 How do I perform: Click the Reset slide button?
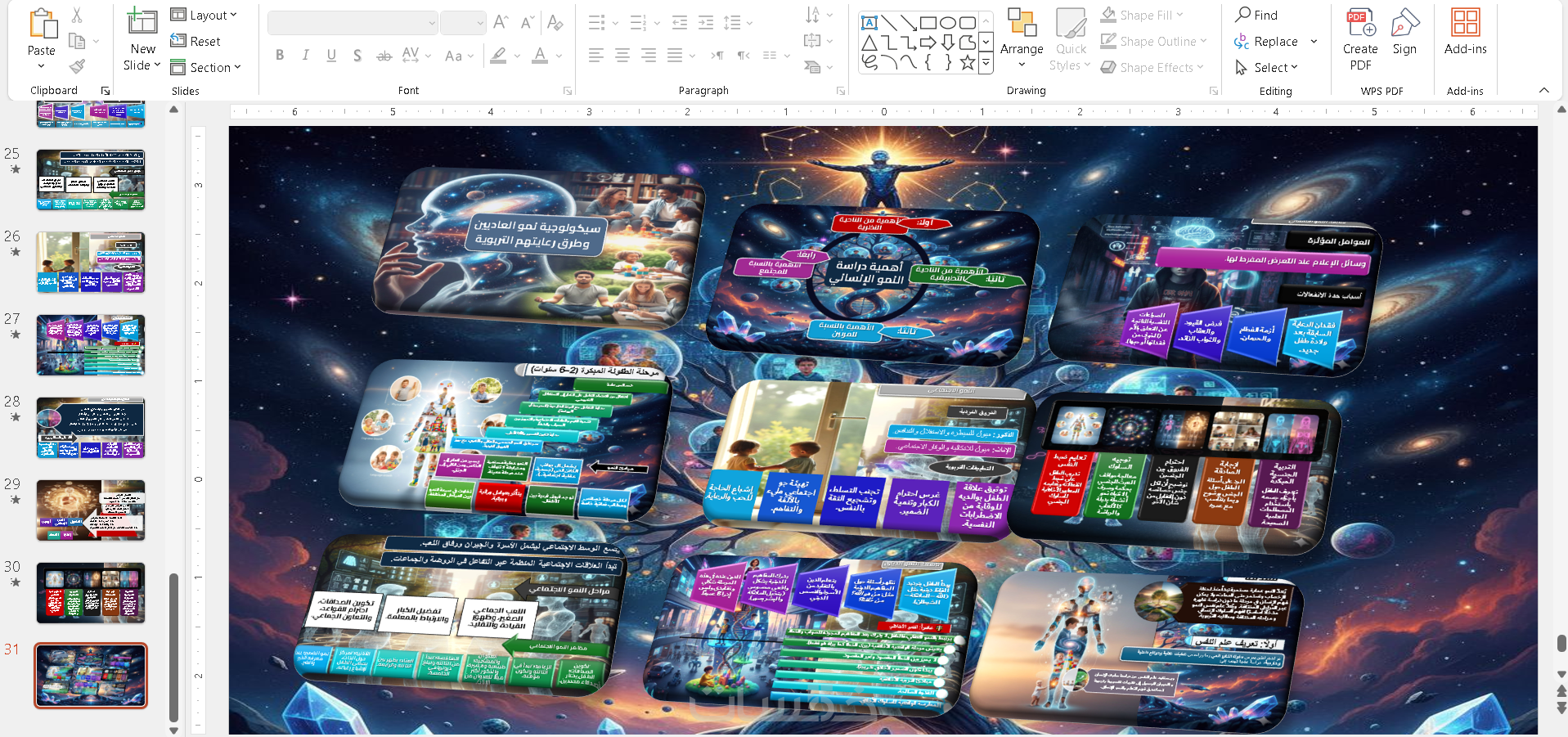195,41
